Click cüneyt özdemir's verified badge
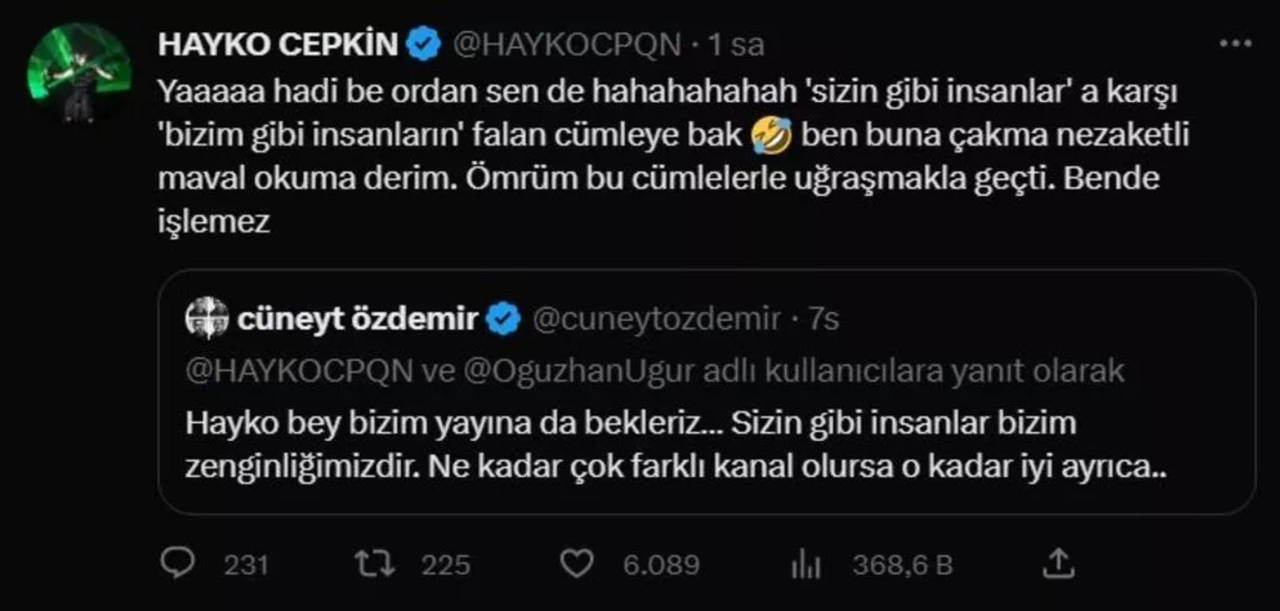The height and width of the screenshot is (611, 1280). pos(502,319)
